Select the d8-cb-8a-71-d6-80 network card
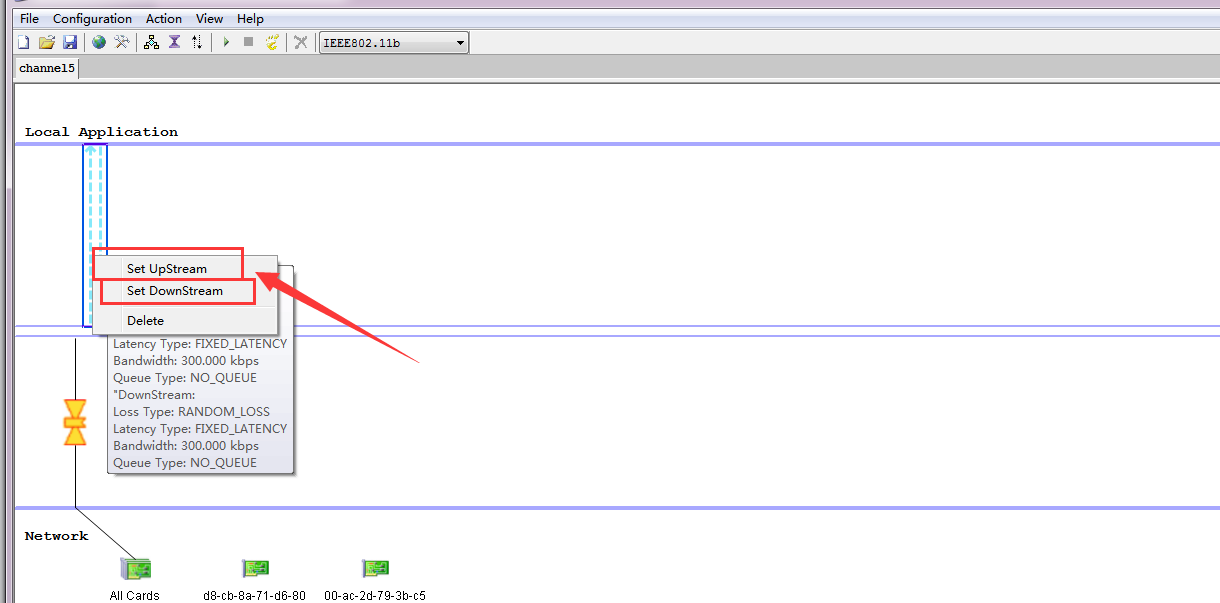This screenshot has width=1220, height=603. [x=255, y=569]
